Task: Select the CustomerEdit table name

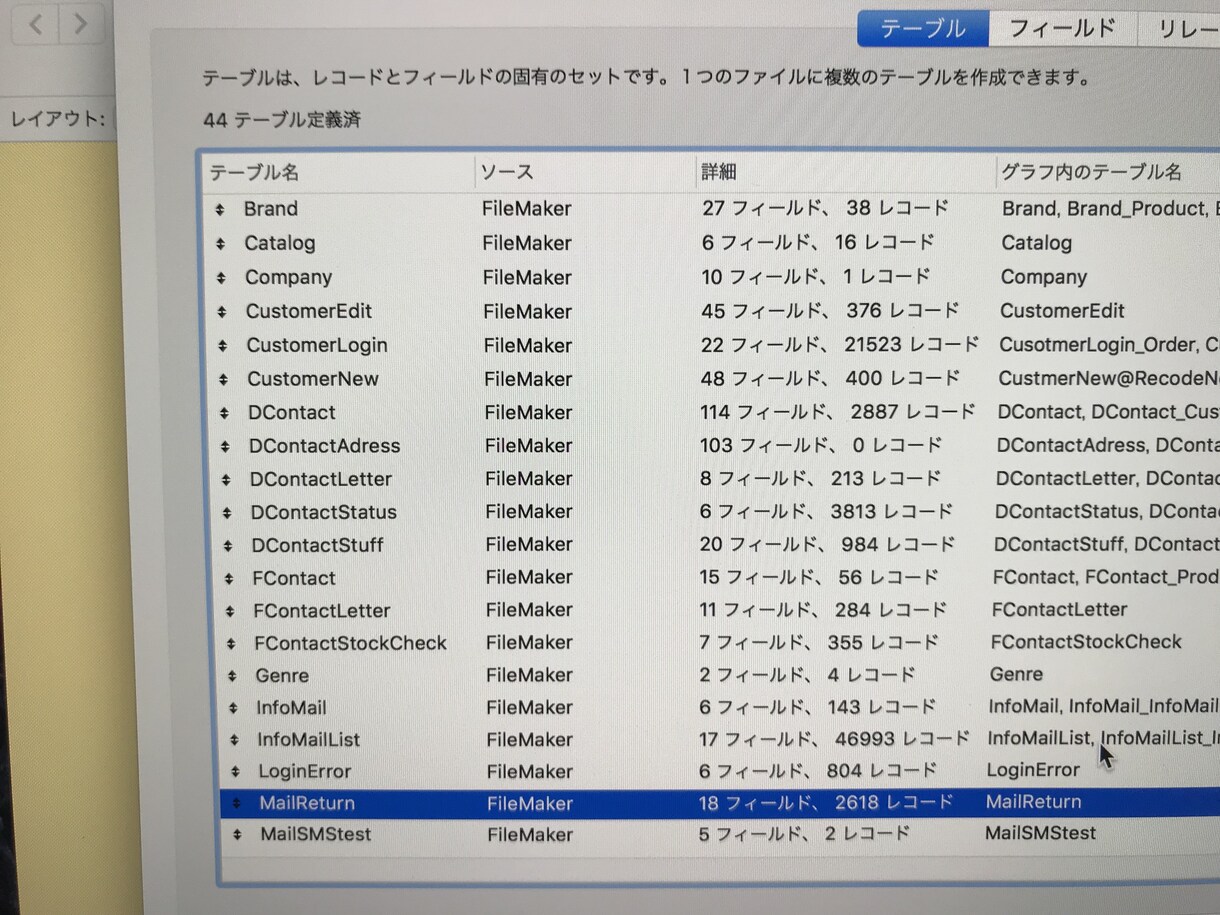Action: coord(309,311)
